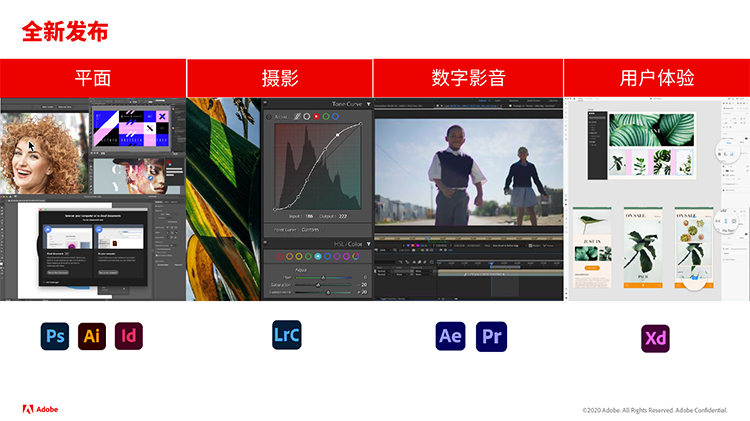
Task: Click the JUST IN mobile artboard in XD
Action: tap(592, 247)
